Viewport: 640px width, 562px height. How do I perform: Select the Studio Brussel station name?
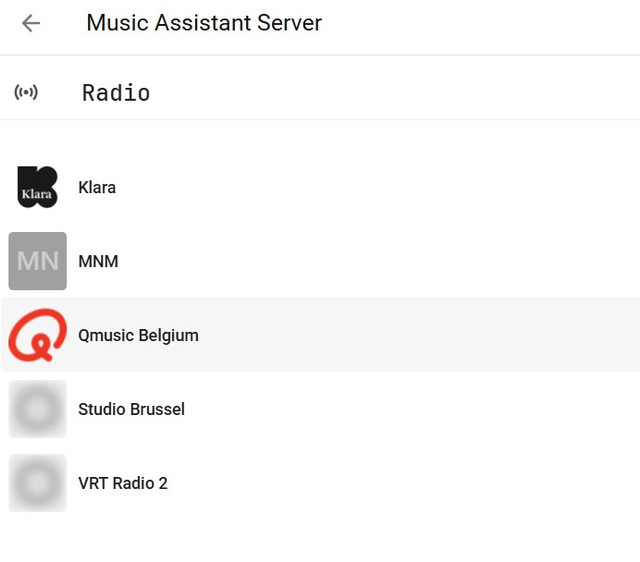[x=131, y=409]
